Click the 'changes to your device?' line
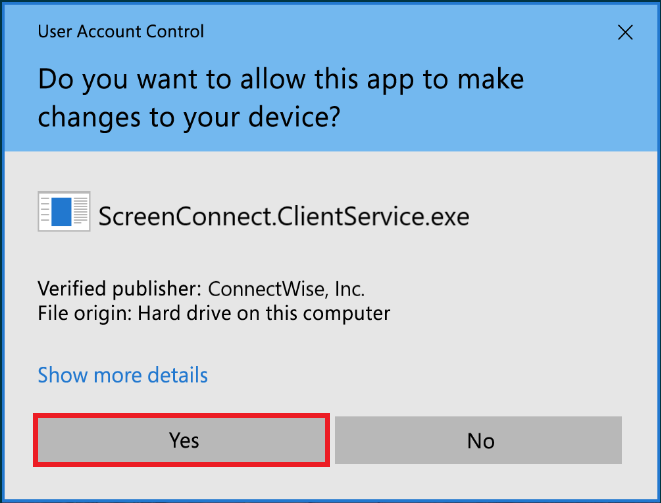This screenshot has height=503, width=661. 189,117
